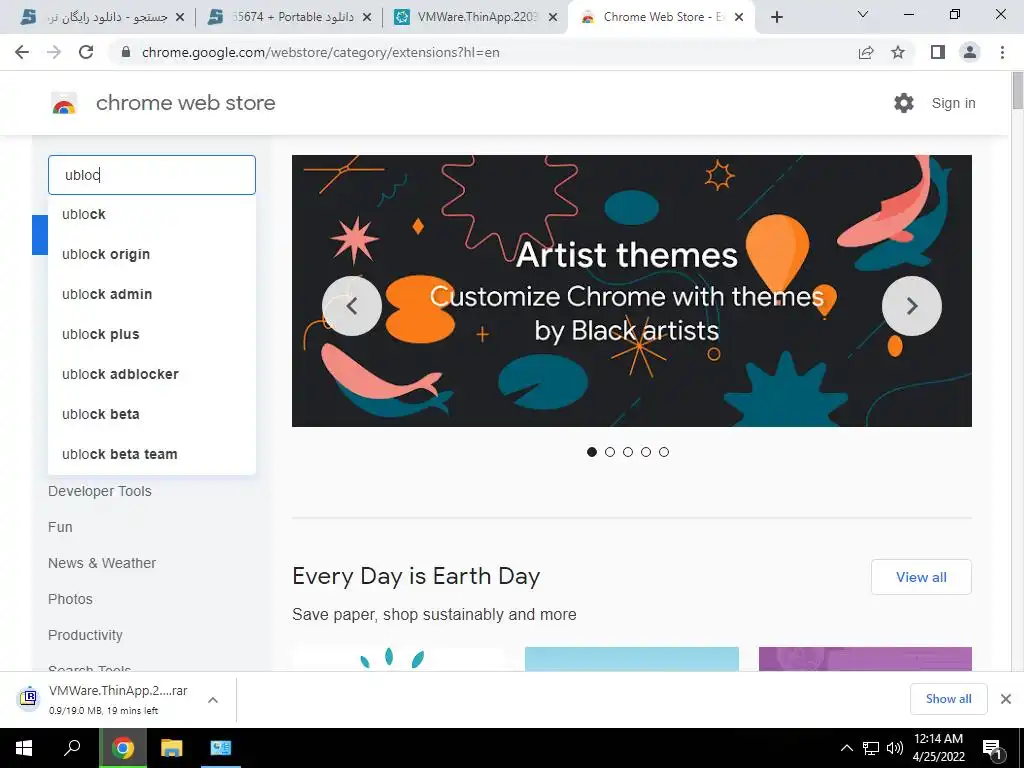
Task: Reload the current page
Action: [86, 52]
